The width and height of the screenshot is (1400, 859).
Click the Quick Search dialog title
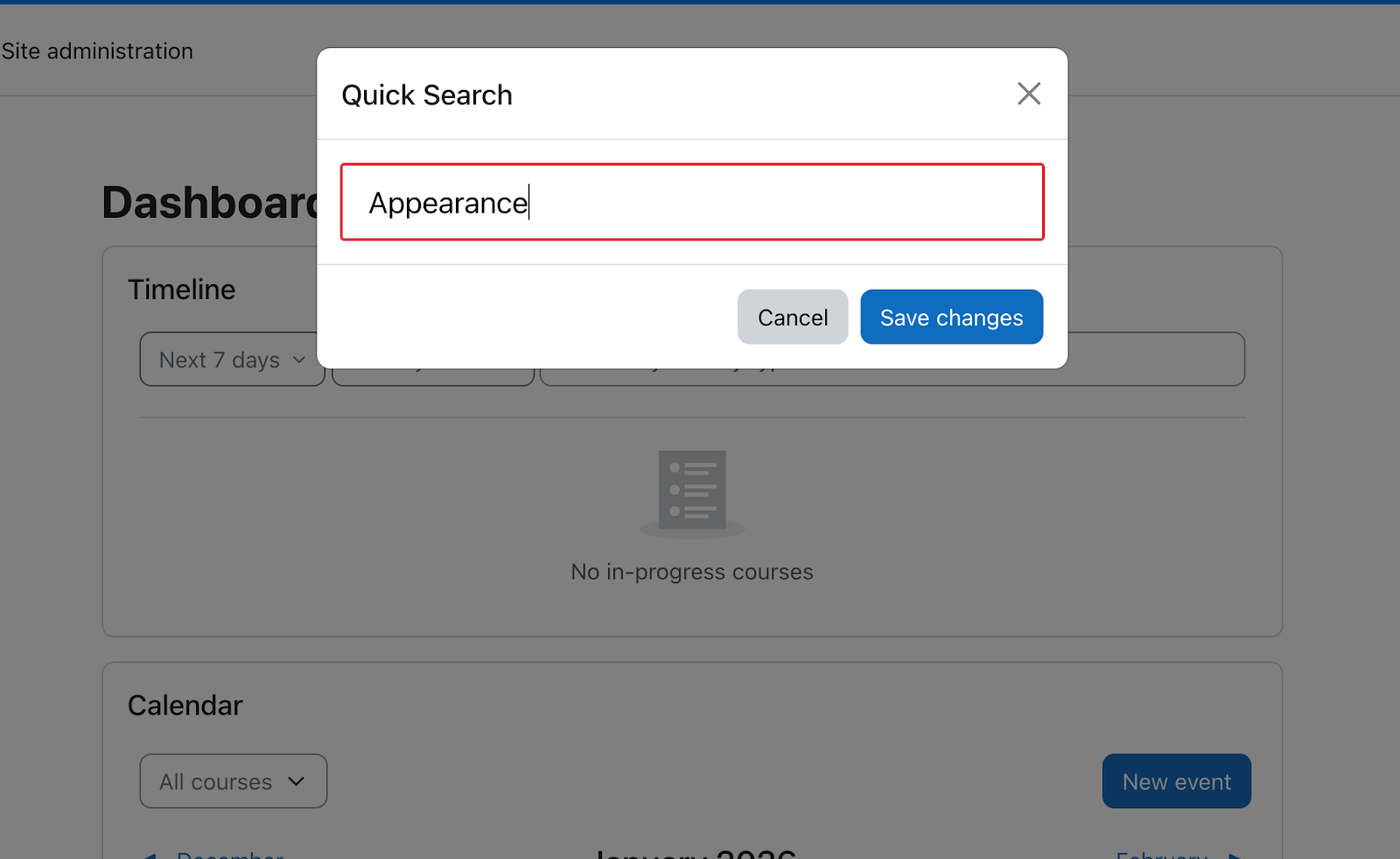pos(427,94)
